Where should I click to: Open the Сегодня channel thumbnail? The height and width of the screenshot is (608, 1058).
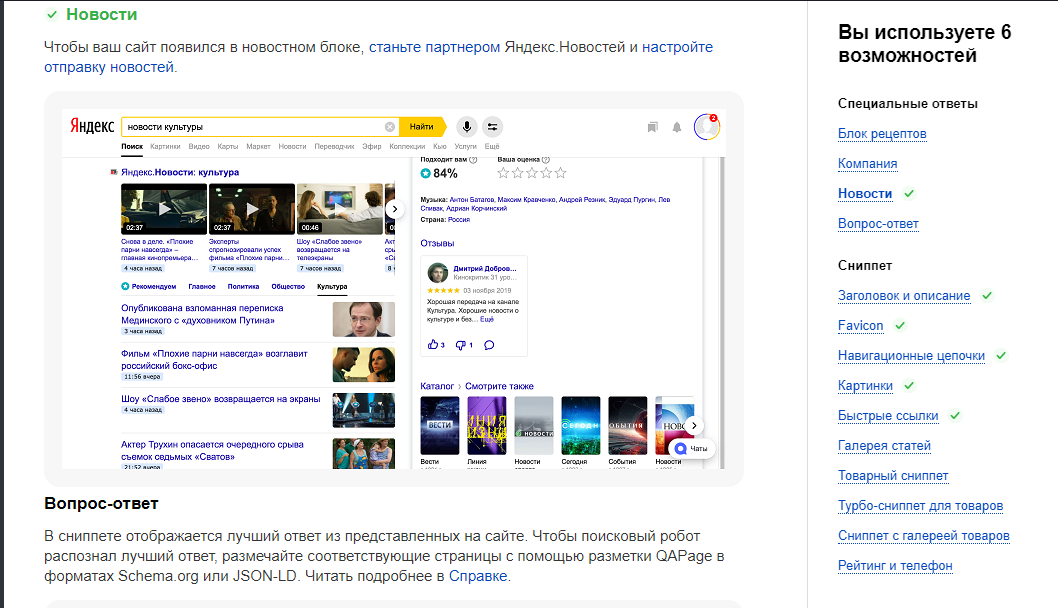[580, 425]
